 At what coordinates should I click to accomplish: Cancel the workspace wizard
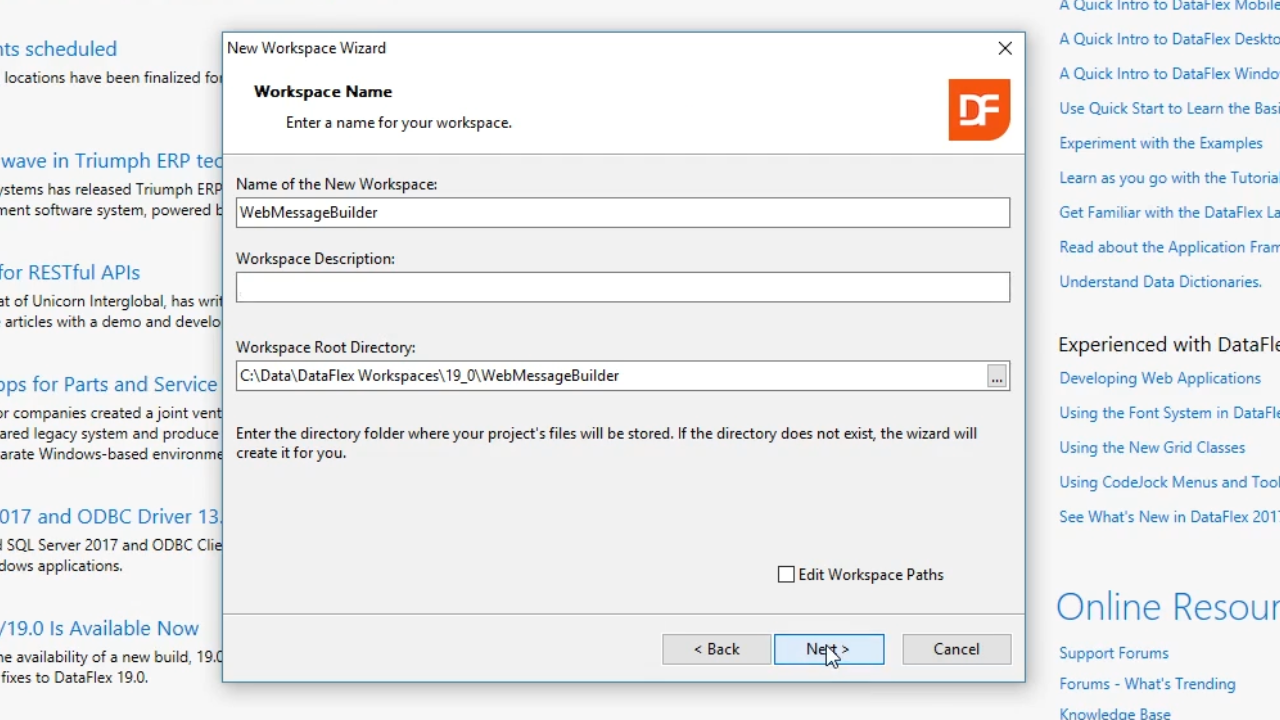(x=956, y=649)
